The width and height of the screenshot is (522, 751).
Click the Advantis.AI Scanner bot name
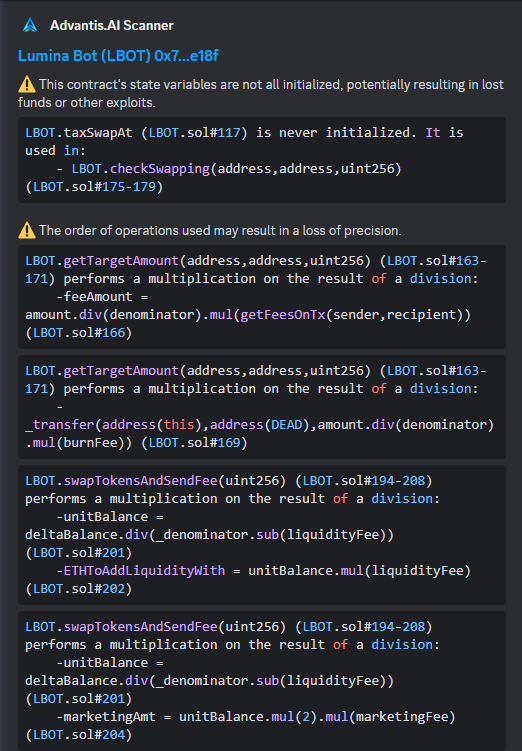click(x=112, y=25)
